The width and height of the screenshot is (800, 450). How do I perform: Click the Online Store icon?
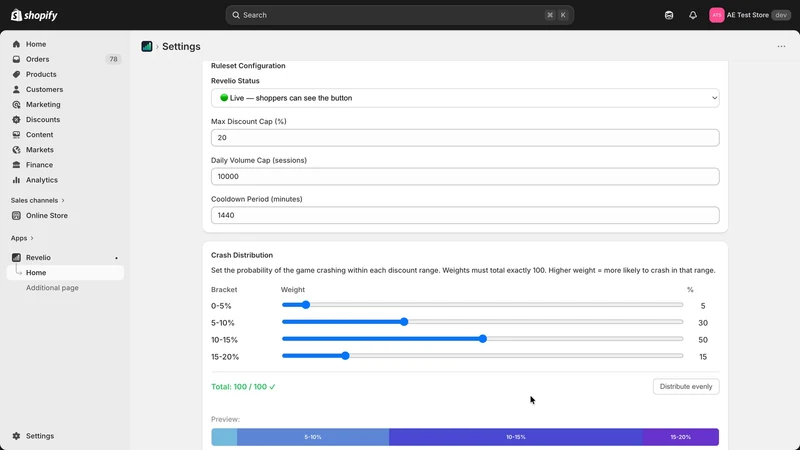point(16,215)
